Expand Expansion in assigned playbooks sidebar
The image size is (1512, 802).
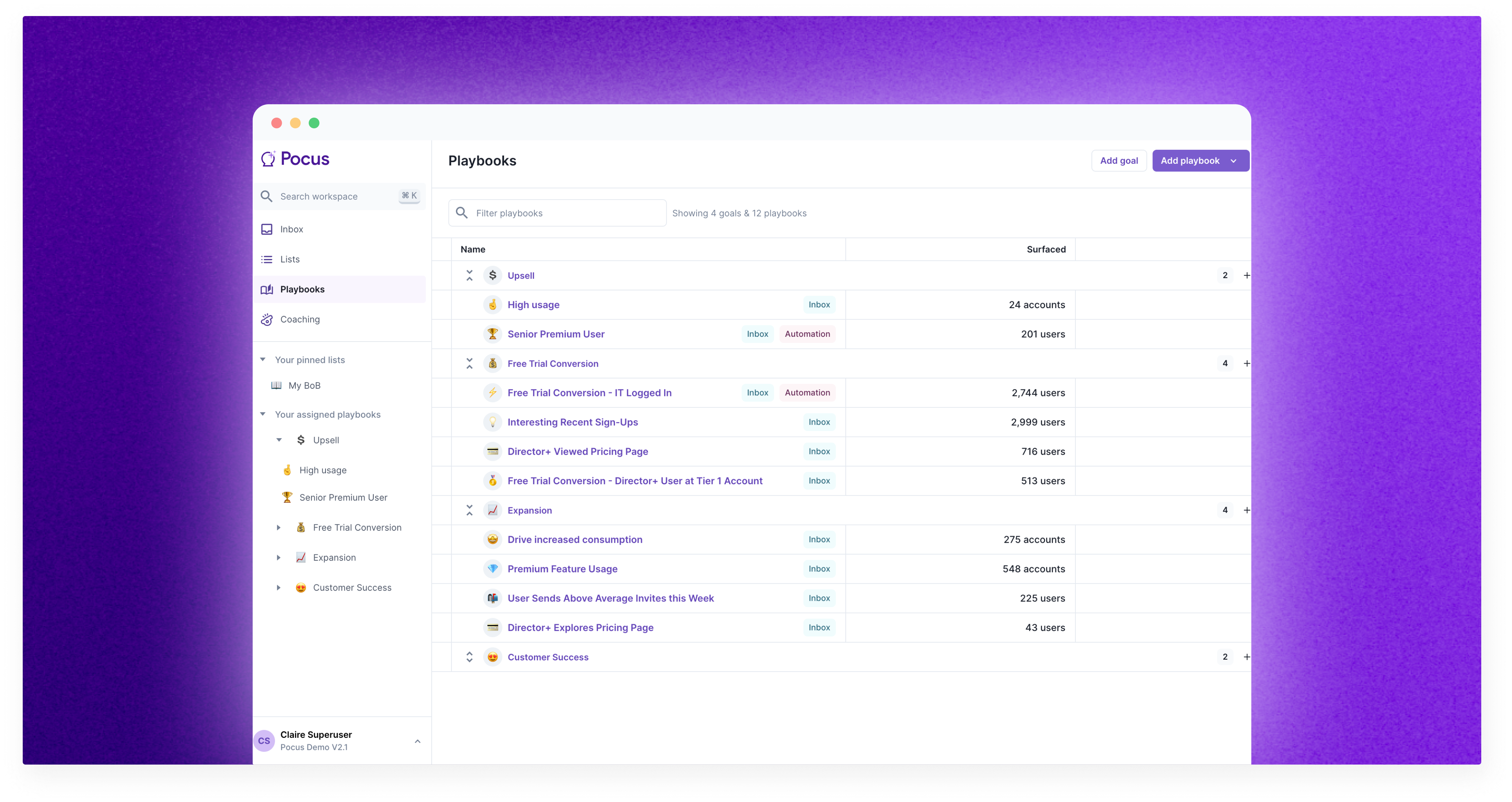(278, 557)
